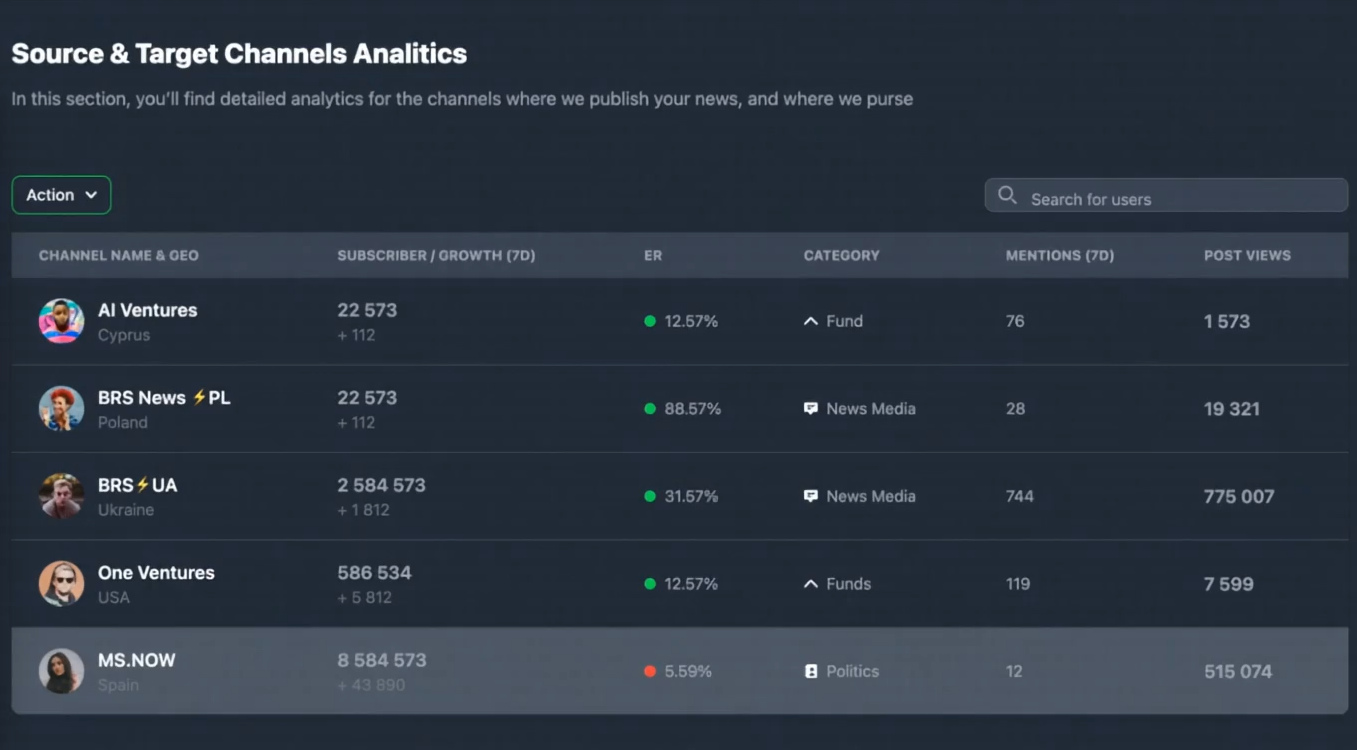Click green ER dot in One Ventures row
This screenshot has height=750, width=1357.
650,584
